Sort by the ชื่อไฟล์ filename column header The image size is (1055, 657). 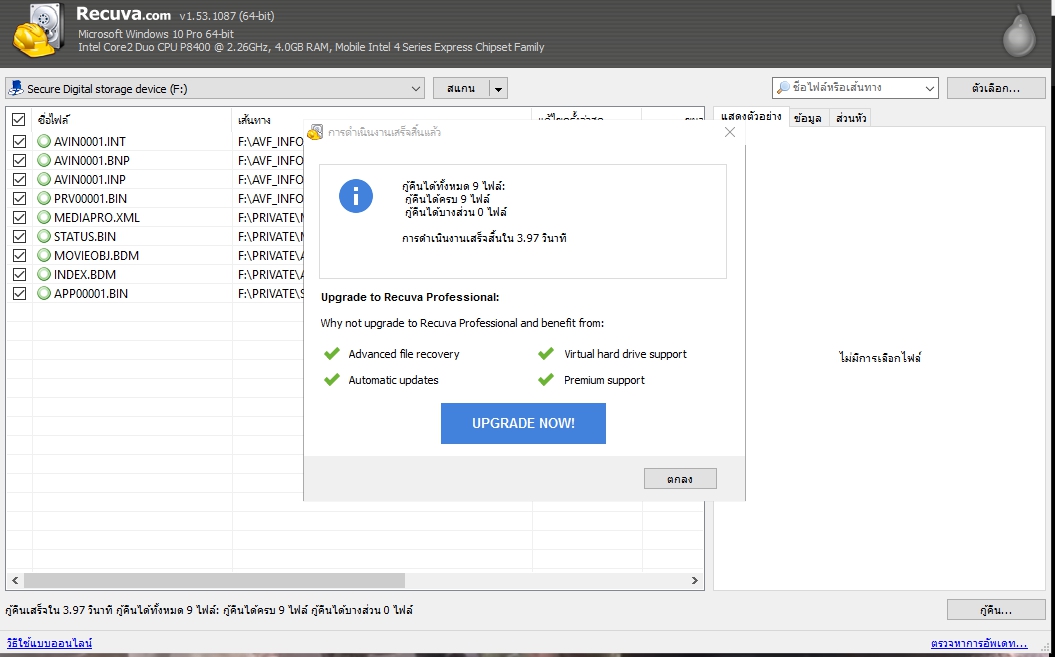coord(132,120)
